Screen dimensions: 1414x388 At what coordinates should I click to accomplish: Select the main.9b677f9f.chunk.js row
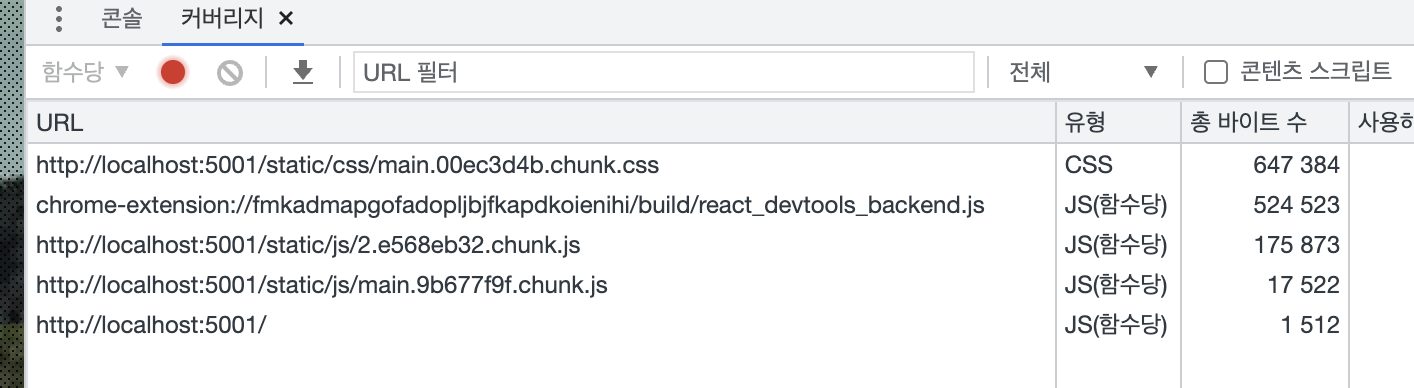720,285
